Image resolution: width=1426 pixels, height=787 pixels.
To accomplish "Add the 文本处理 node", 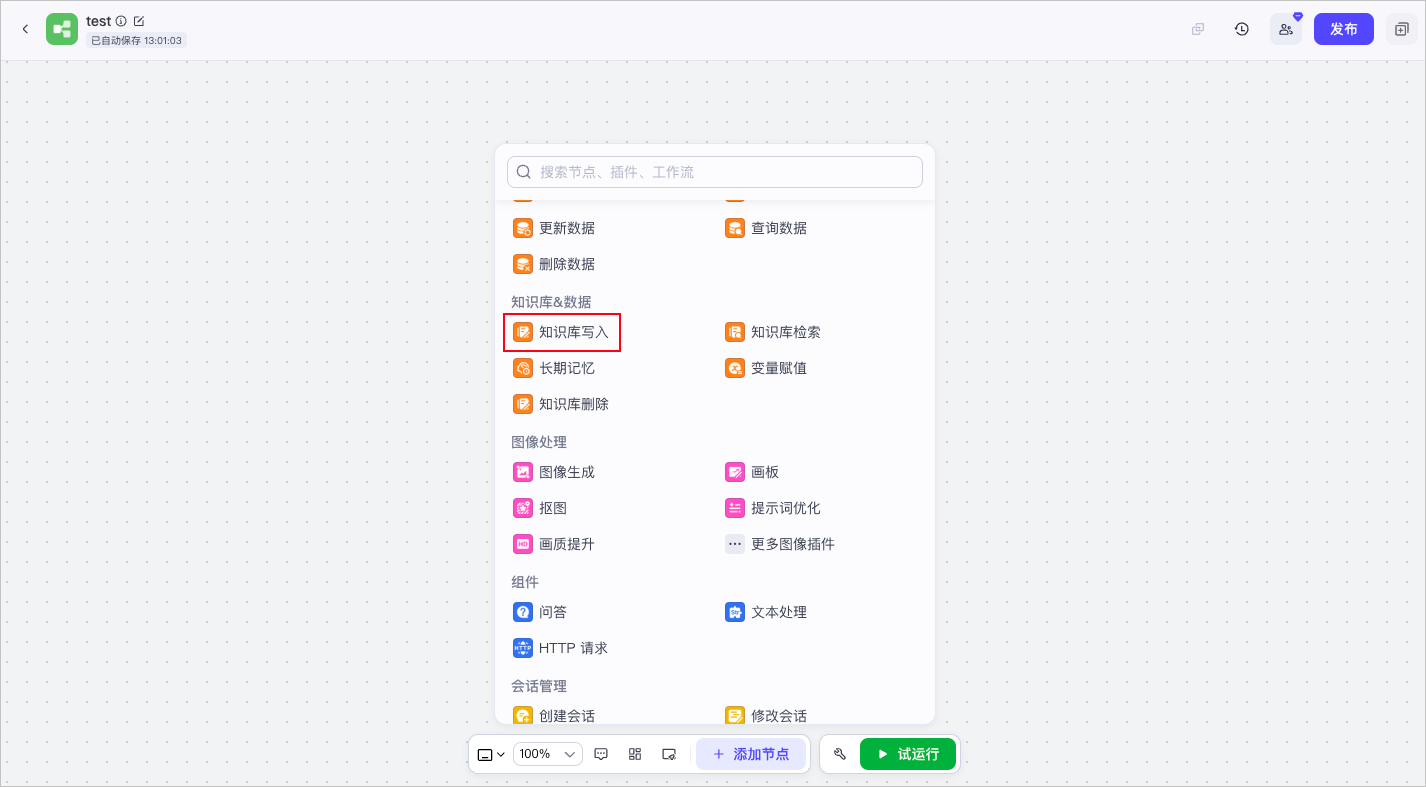I will tap(767, 612).
